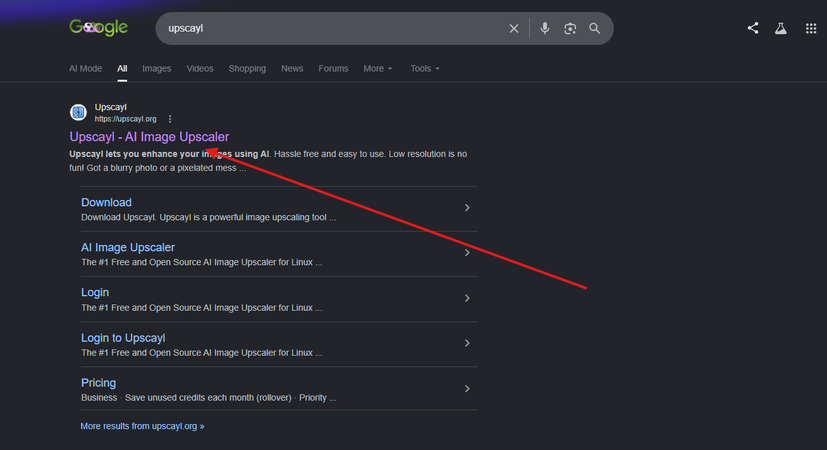Click chevron beside Pricing sitelink
This screenshot has width=827, height=450.
pos(467,389)
